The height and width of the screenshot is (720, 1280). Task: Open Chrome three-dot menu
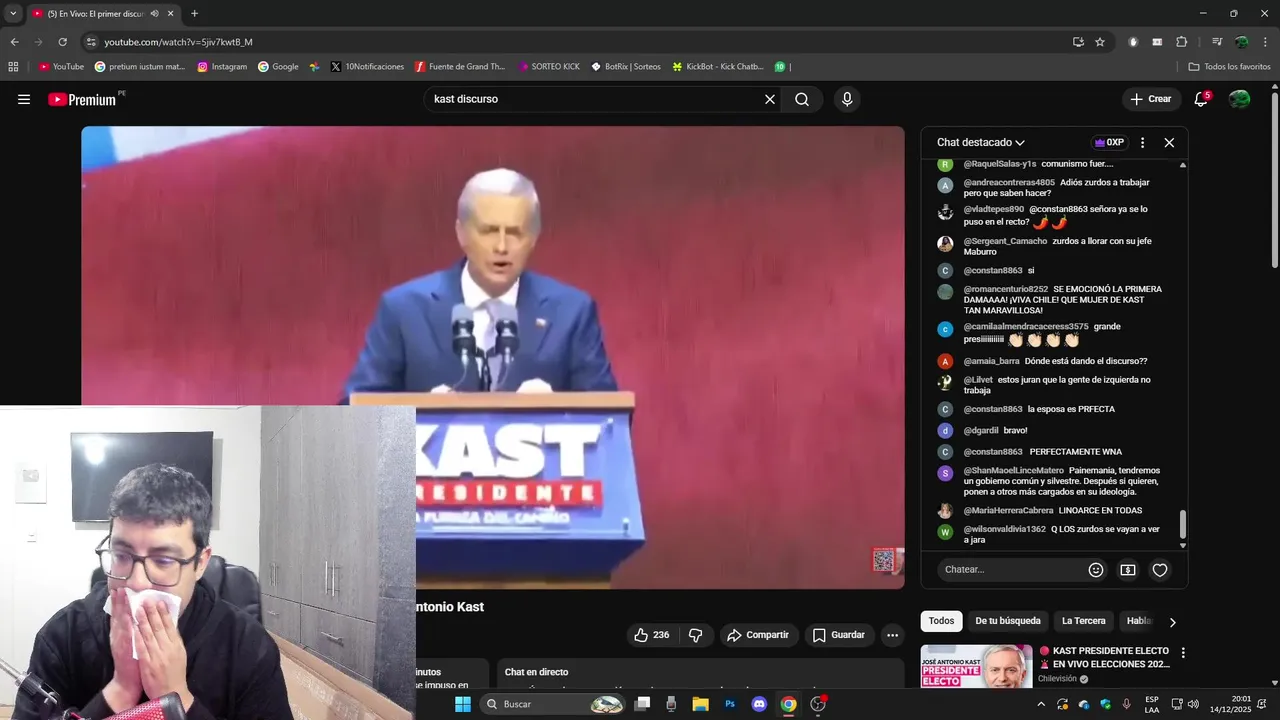(x=1264, y=42)
